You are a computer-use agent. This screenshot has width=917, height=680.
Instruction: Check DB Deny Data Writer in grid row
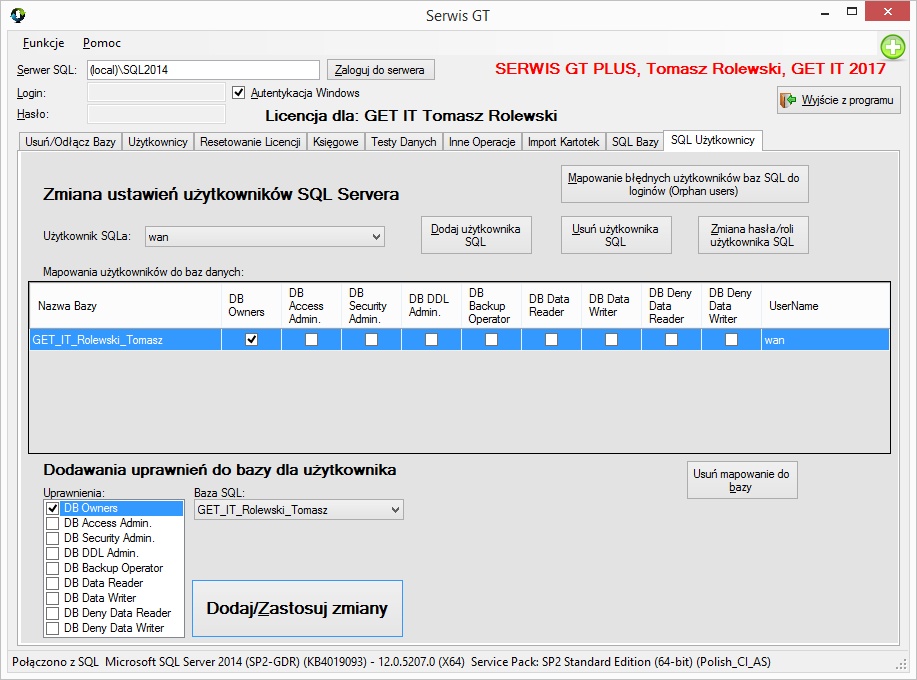coord(731,340)
